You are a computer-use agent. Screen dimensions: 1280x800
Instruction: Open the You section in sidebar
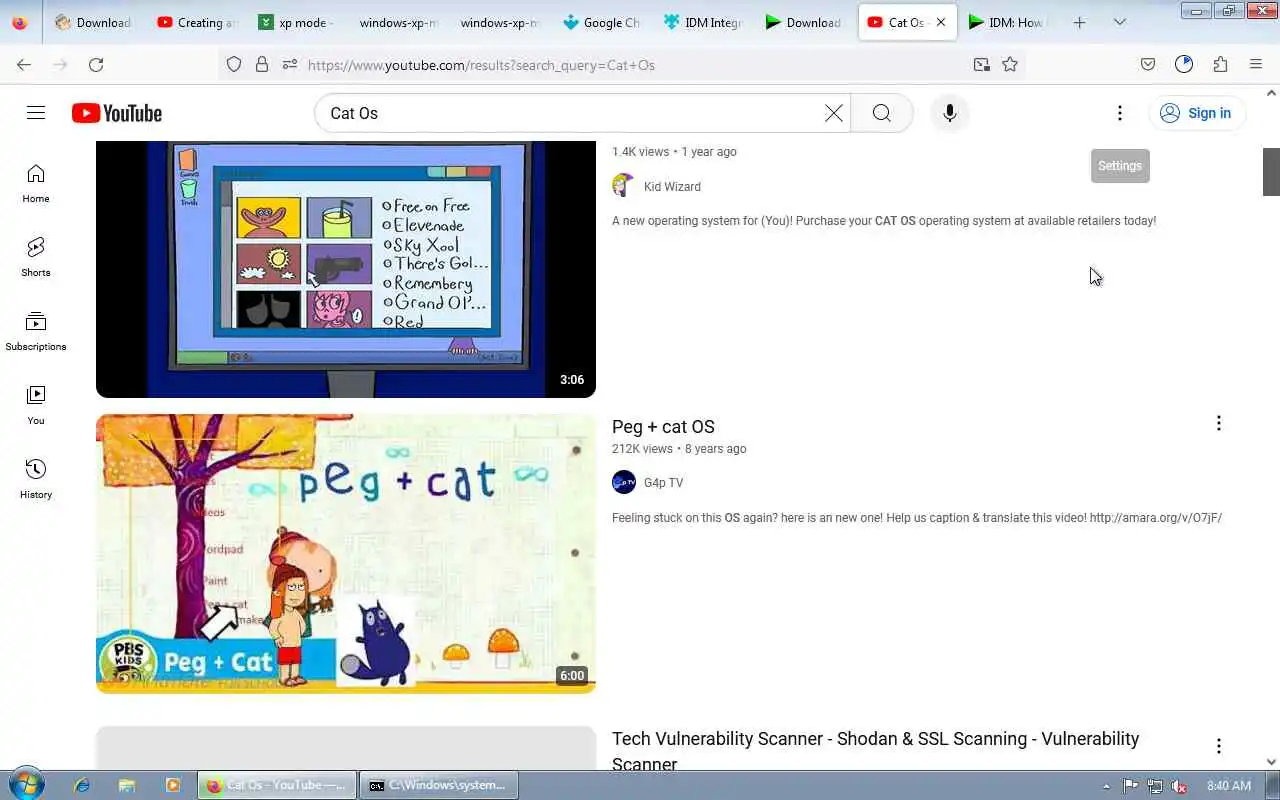(x=36, y=406)
